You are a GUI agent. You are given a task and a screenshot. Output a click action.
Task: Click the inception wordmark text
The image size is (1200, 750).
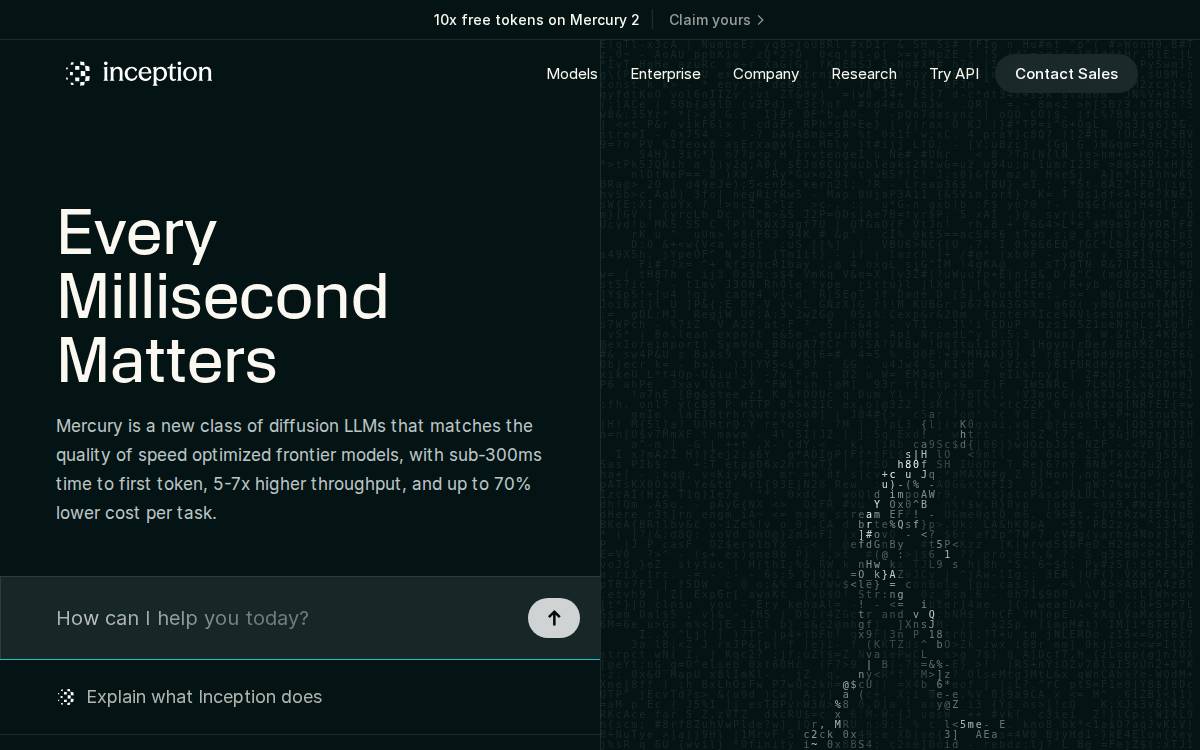[x=157, y=73]
